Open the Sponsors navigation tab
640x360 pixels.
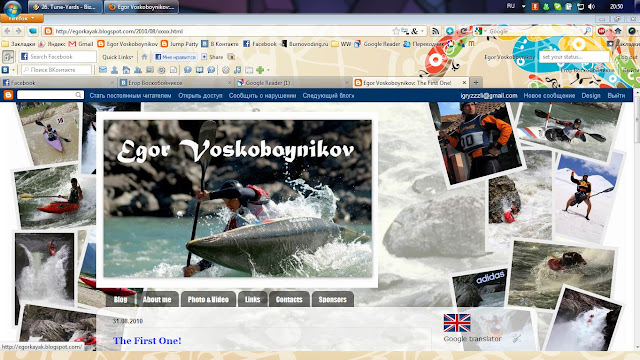[332, 299]
